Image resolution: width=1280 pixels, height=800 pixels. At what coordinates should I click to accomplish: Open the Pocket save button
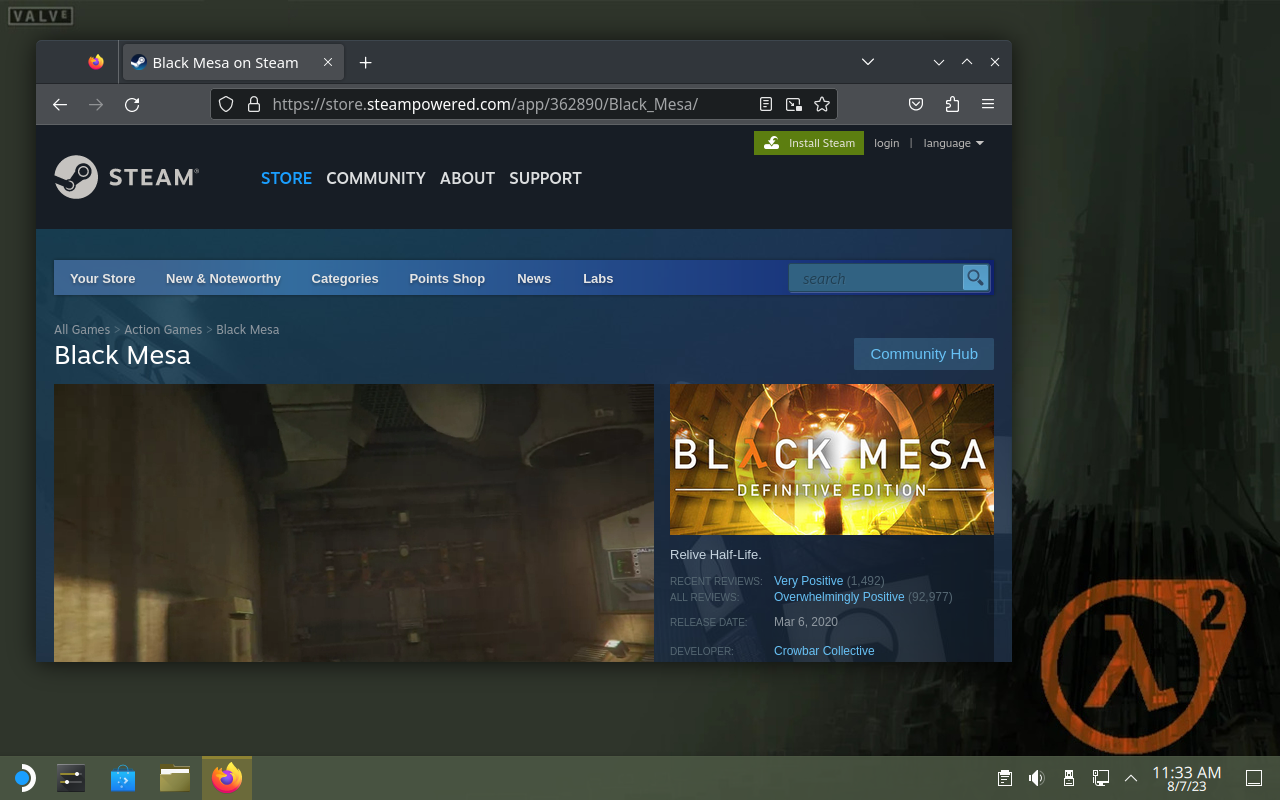coord(916,104)
